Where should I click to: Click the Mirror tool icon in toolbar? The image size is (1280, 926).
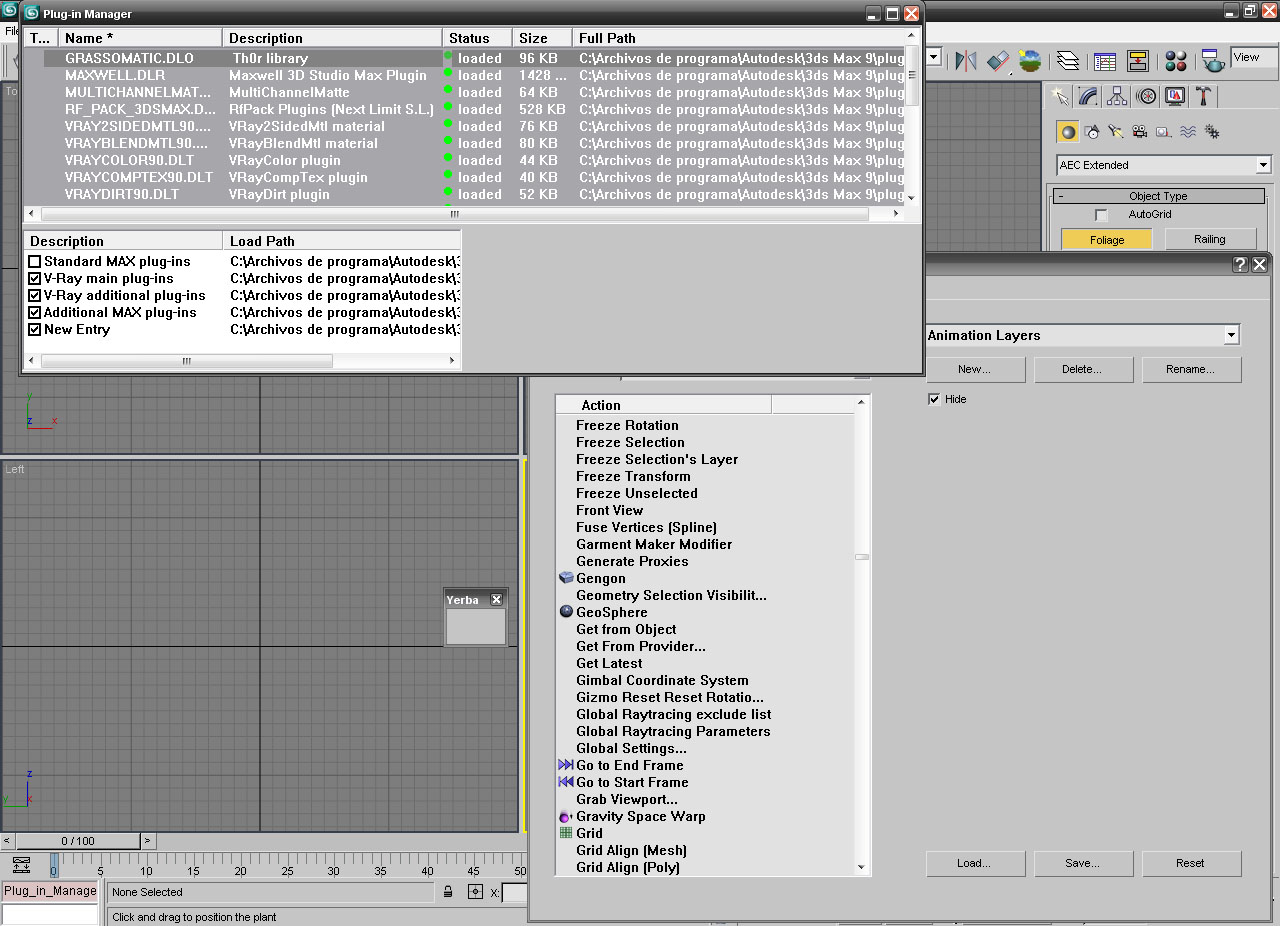(x=965, y=61)
